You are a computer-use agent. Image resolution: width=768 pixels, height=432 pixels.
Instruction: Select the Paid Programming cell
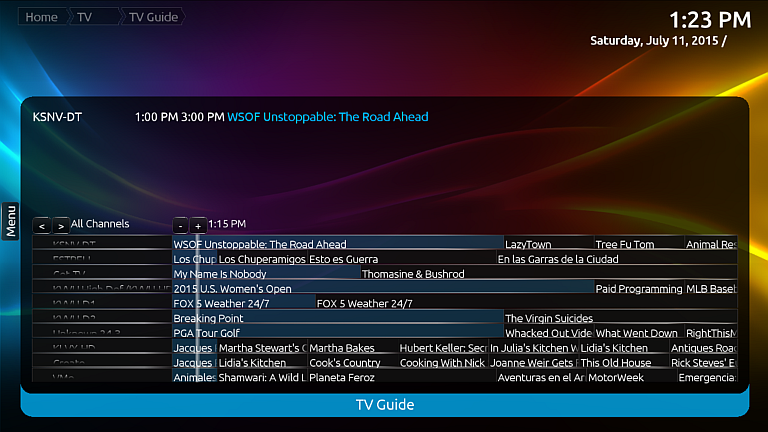click(639, 288)
